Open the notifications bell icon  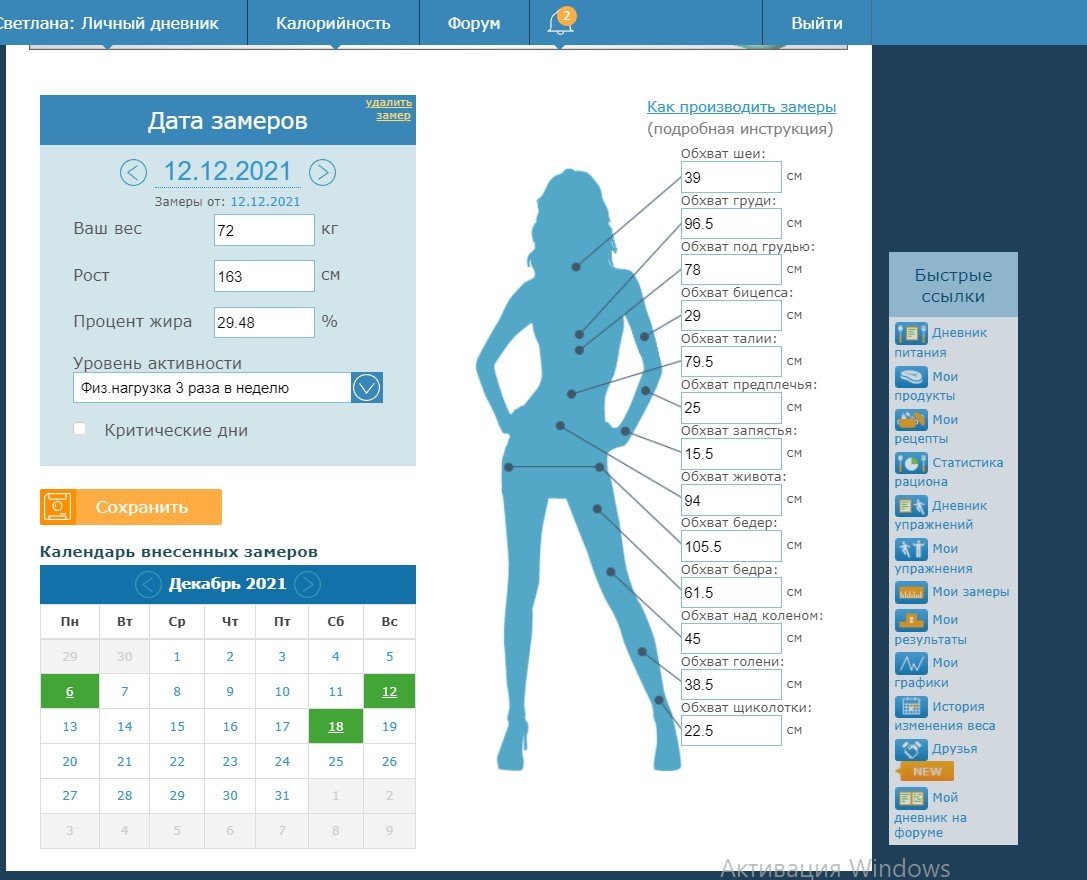pyautogui.click(x=561, y=22)
